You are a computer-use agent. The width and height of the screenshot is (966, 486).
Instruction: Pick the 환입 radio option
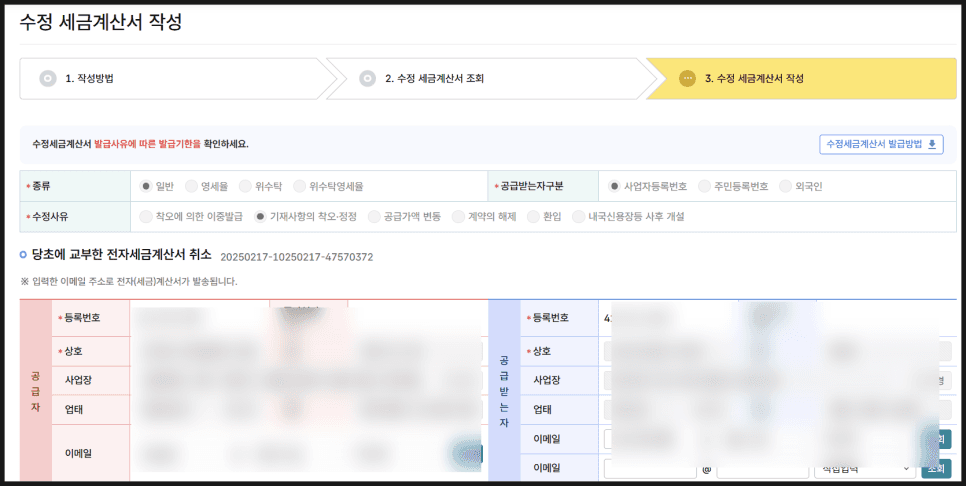[533, 217]
